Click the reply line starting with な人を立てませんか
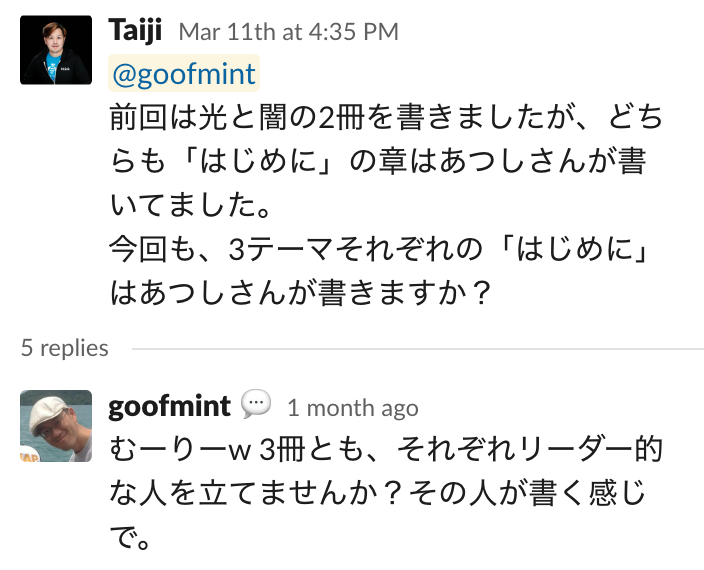 385,494
